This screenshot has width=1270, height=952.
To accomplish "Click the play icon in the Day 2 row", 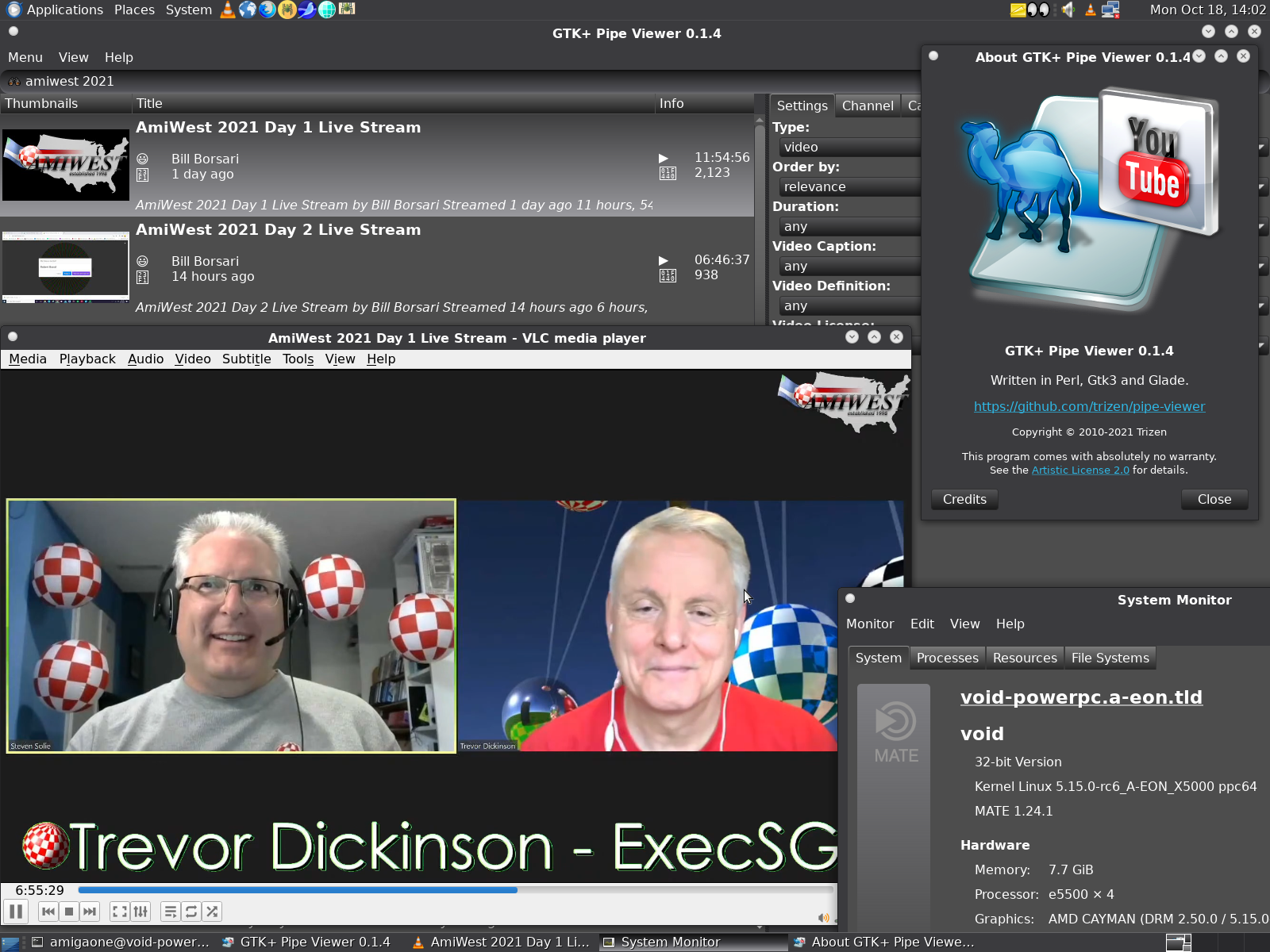I will [664, 260].
